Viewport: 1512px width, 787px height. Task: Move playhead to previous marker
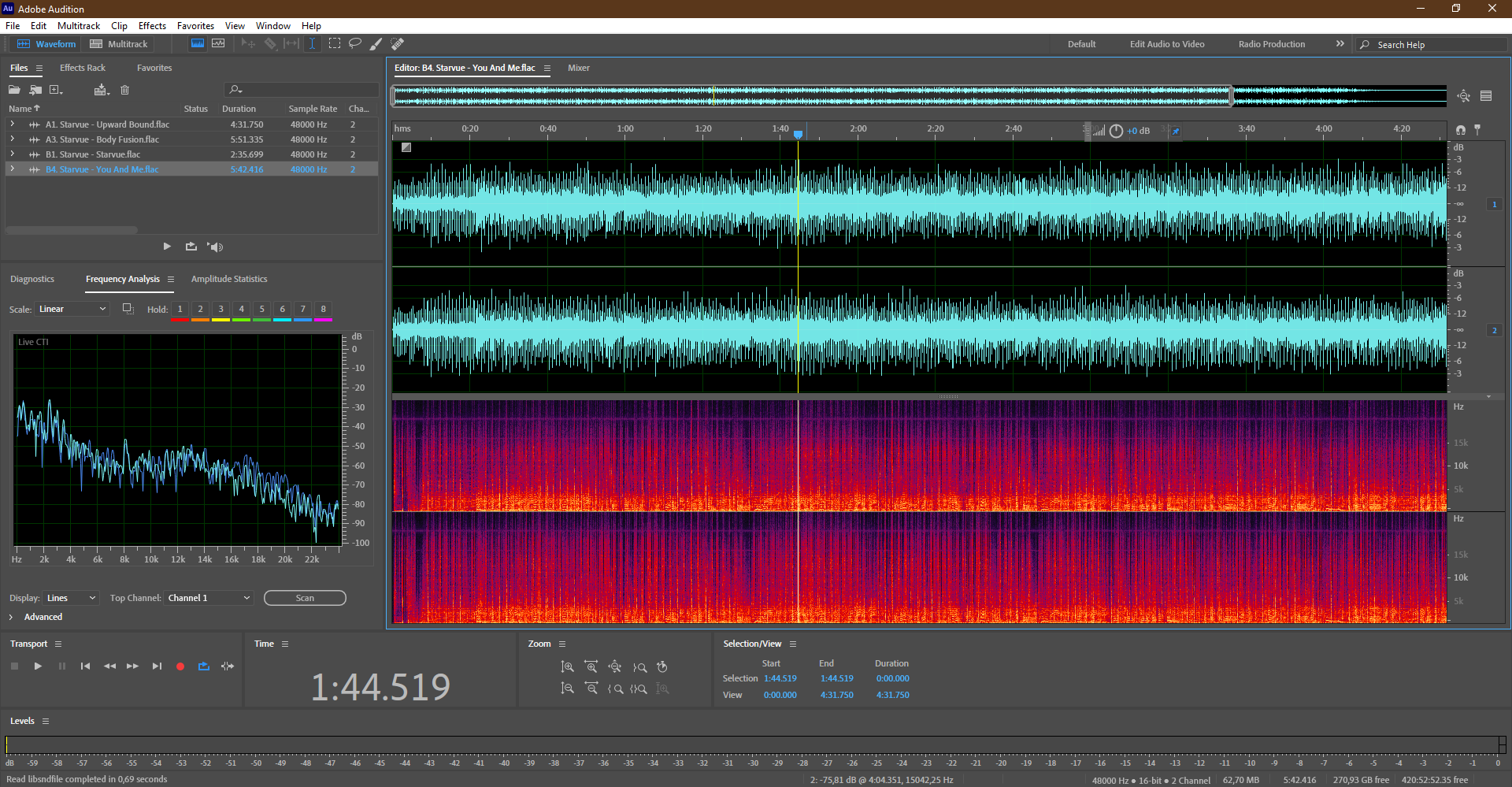(85, 666)
